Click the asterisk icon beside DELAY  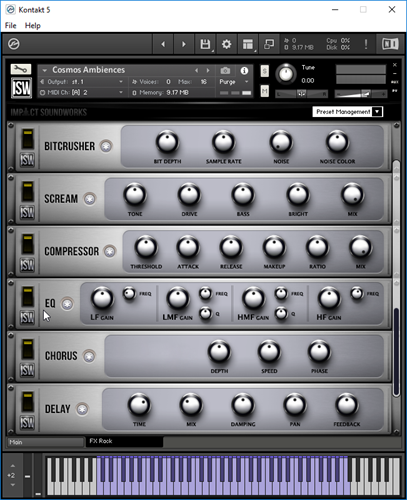coord(82,409)
